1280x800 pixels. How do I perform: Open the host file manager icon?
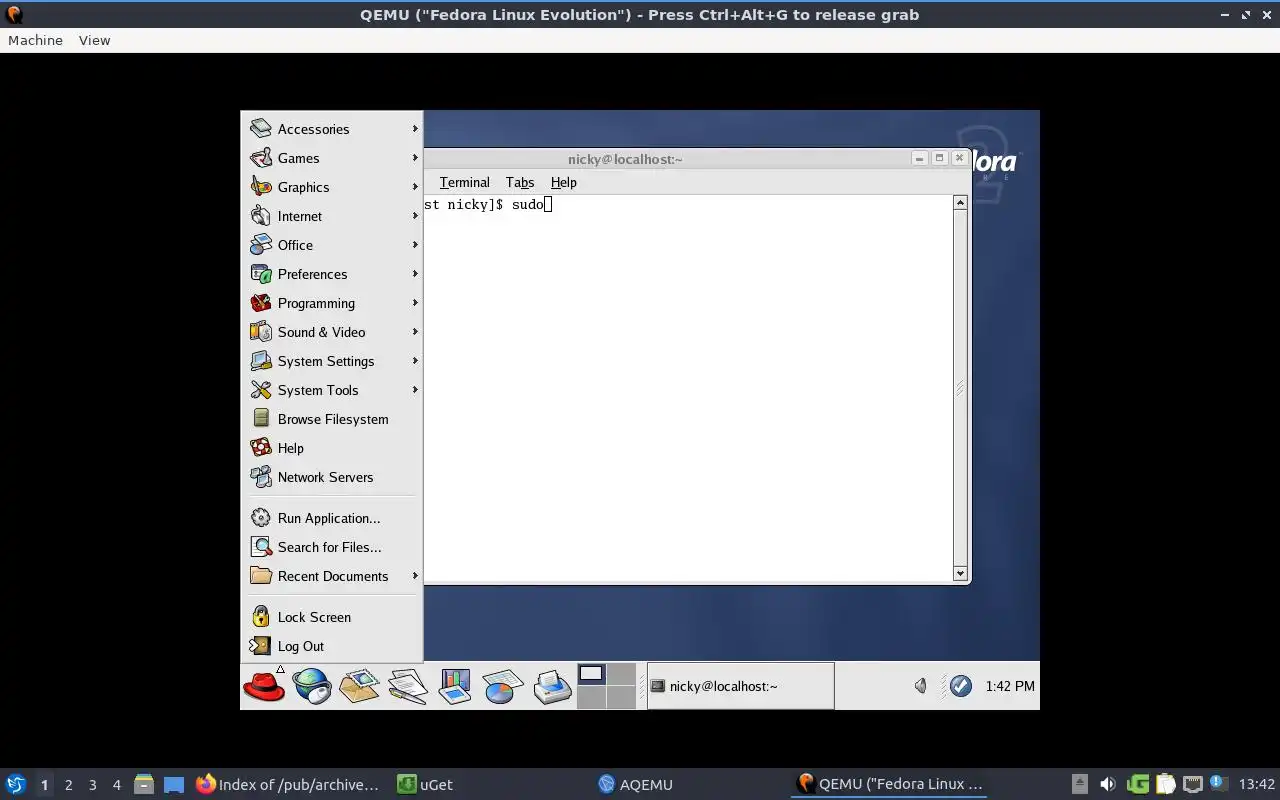pos(144,784)
